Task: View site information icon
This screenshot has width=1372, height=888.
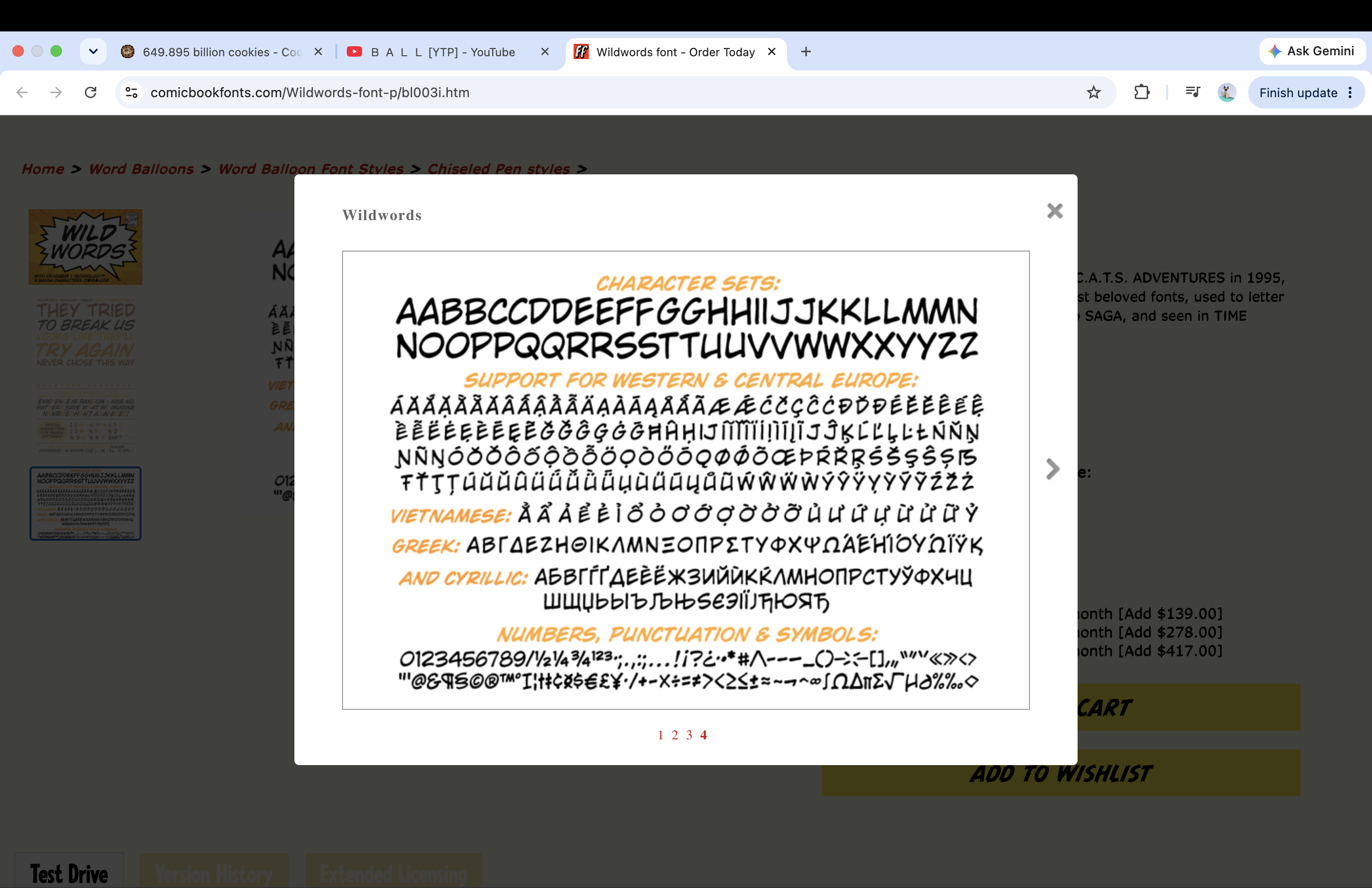Action: [131, 92]
